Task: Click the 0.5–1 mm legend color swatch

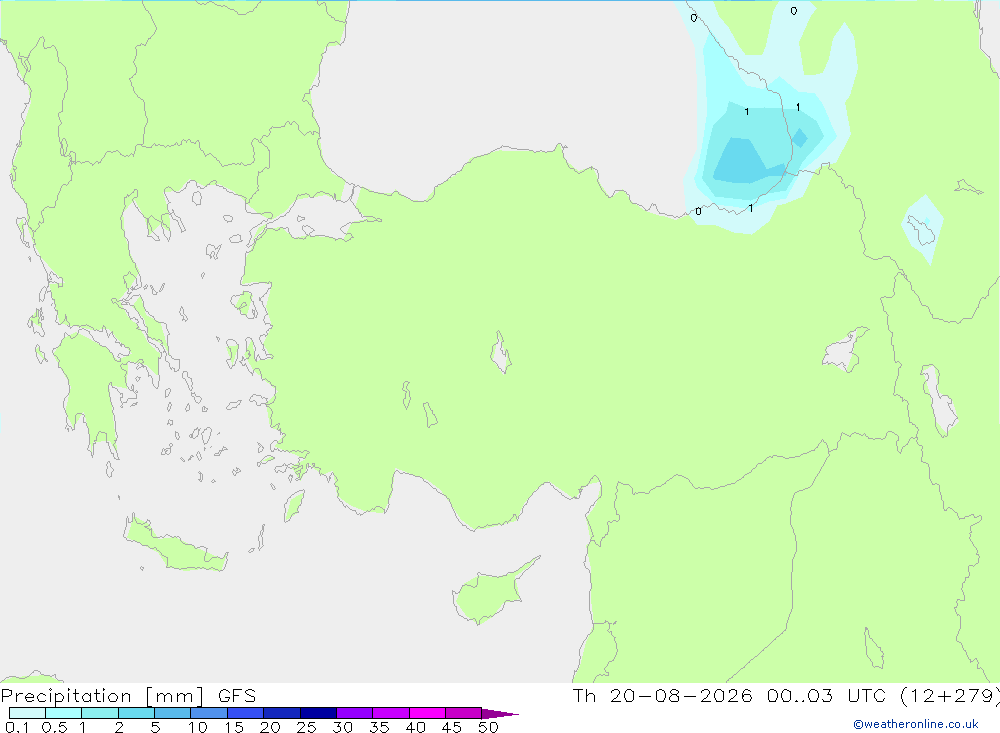Action: (64, 713)
